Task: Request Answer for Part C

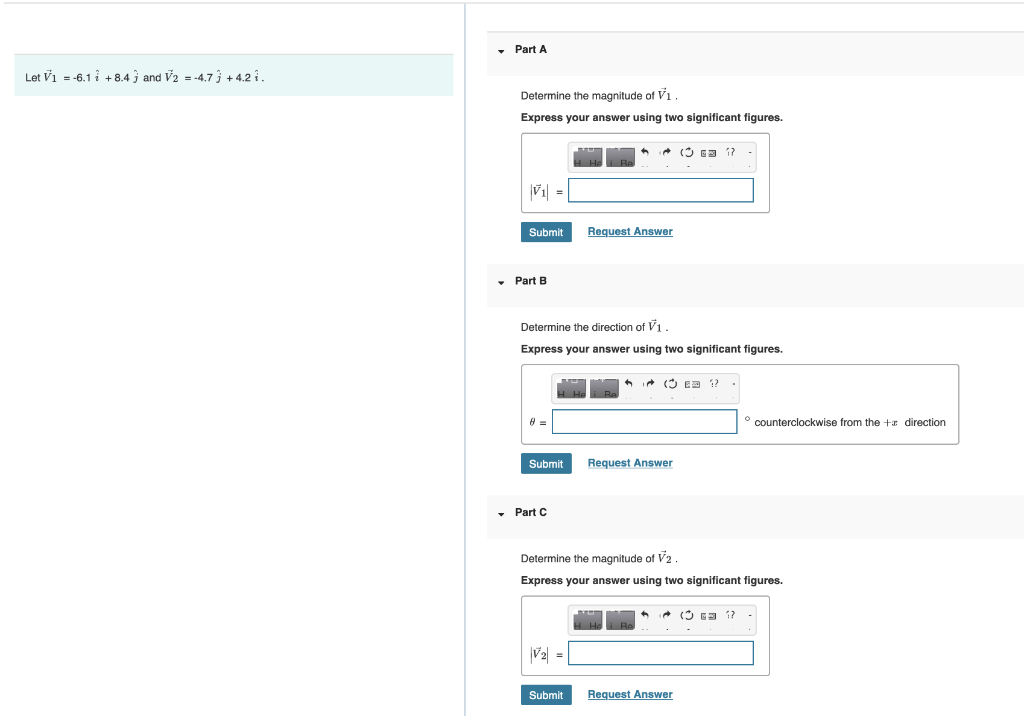Action: pos(630,694)
